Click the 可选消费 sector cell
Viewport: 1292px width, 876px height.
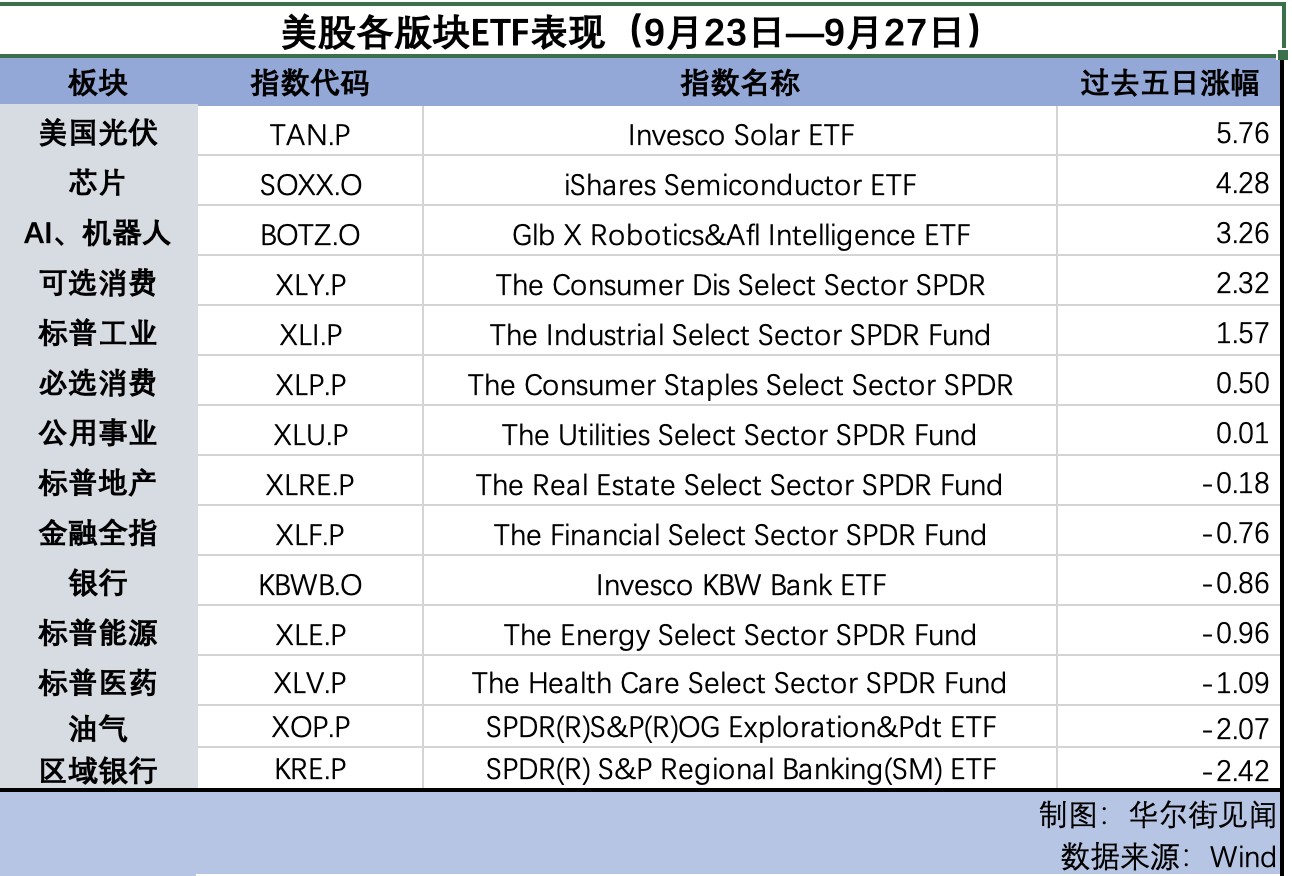(98, 283)
